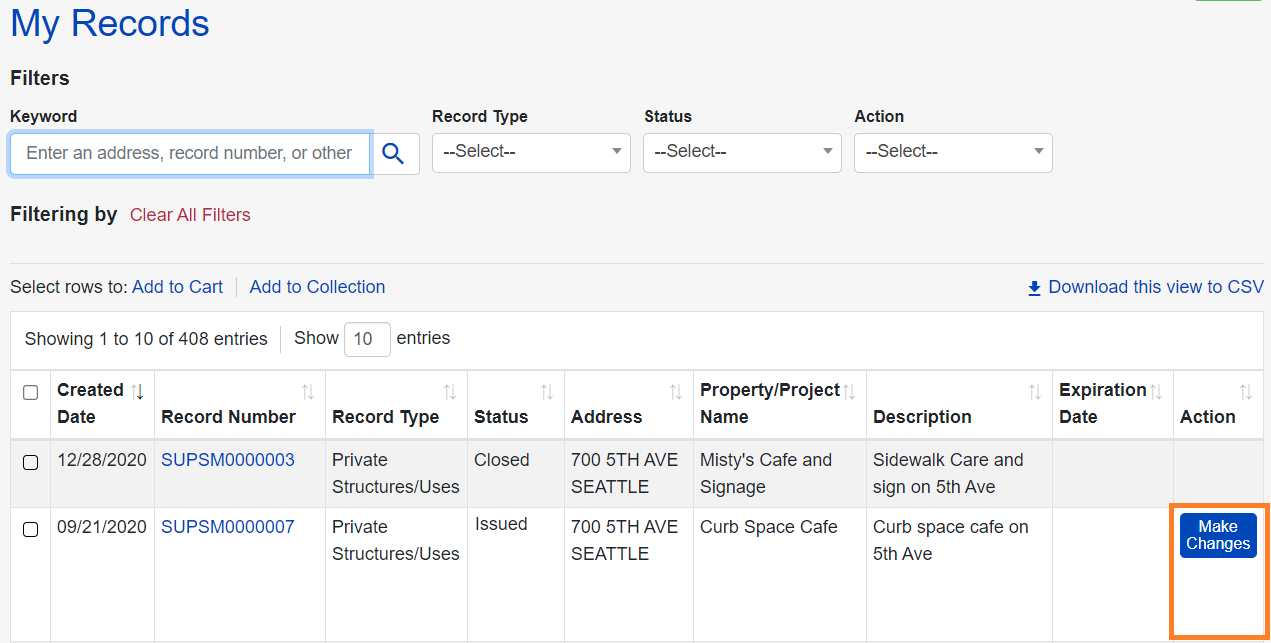1271x643 pixels.
Task: Sort by Status column arrows
Action: (547, 392)
